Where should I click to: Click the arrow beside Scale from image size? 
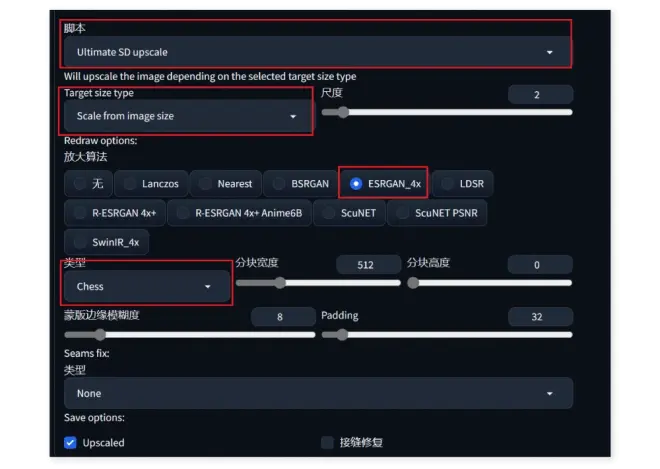pyautogui.click(x=293, y=116)
